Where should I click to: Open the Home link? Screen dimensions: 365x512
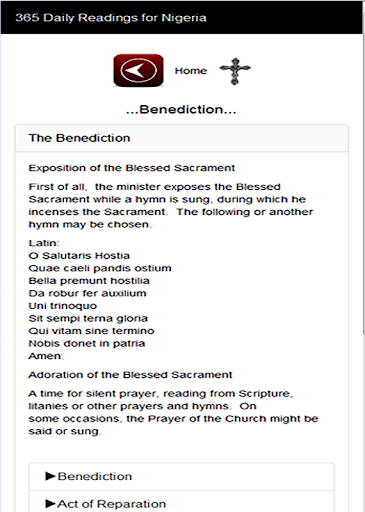coord(191,71)
